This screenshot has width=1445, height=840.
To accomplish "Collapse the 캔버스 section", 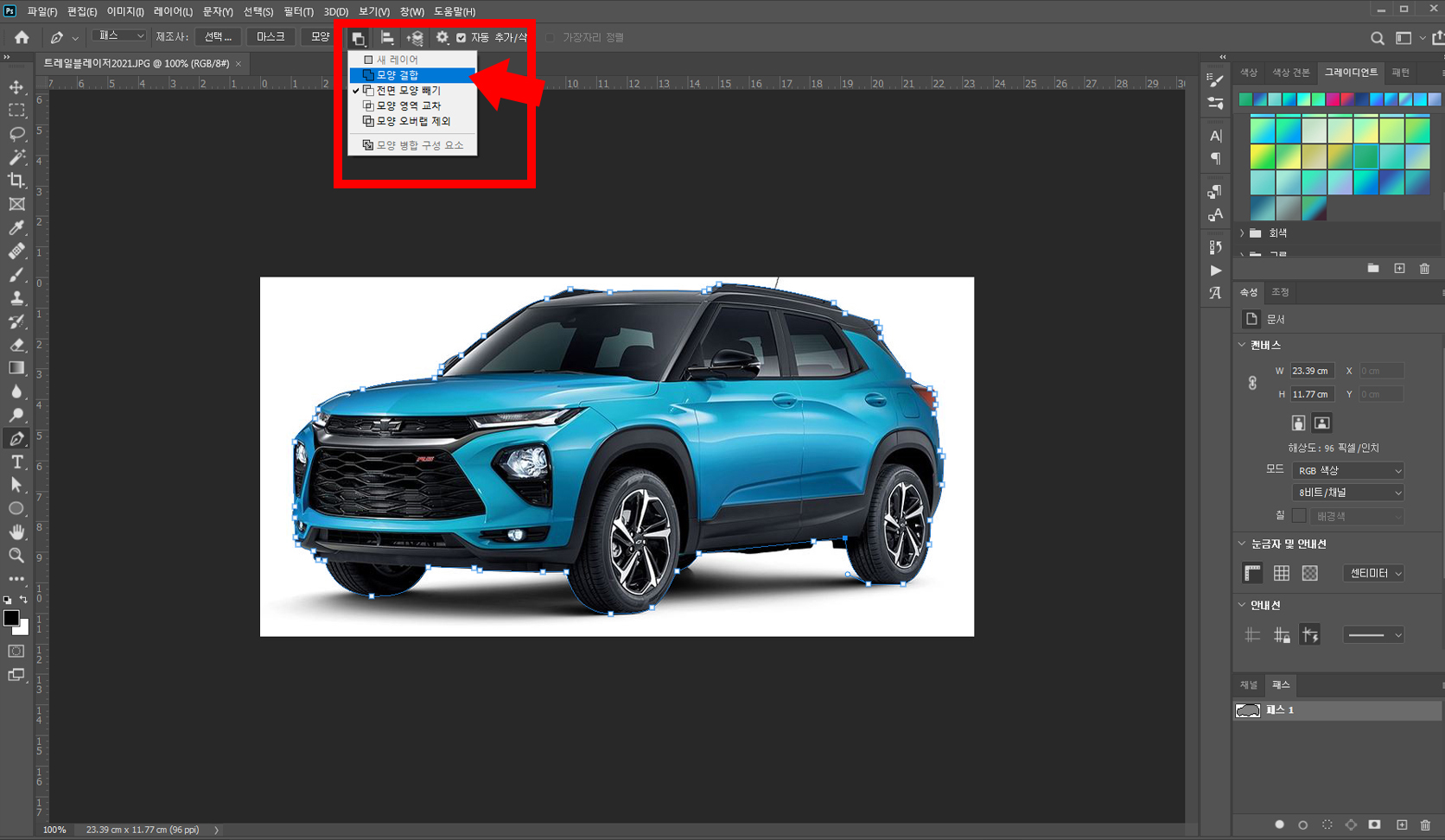I will click(1242, 345).
